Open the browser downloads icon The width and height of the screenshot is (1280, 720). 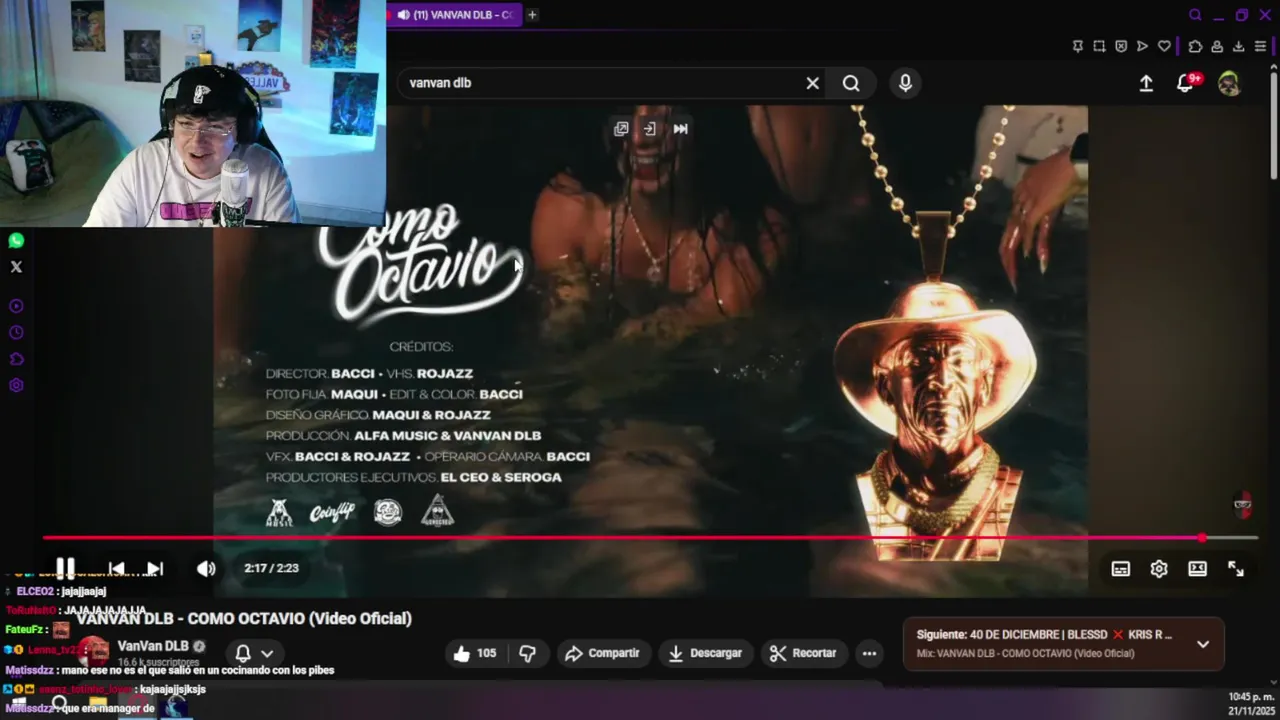[1238, 46]
